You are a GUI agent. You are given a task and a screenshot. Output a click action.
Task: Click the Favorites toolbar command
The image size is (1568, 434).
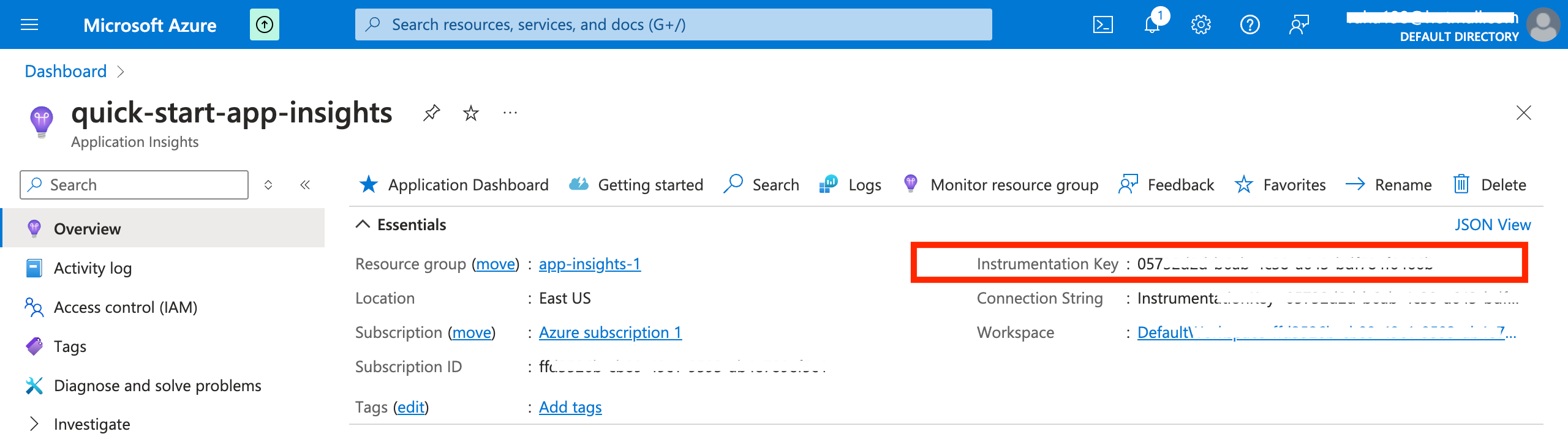[x=1280, y=184]
